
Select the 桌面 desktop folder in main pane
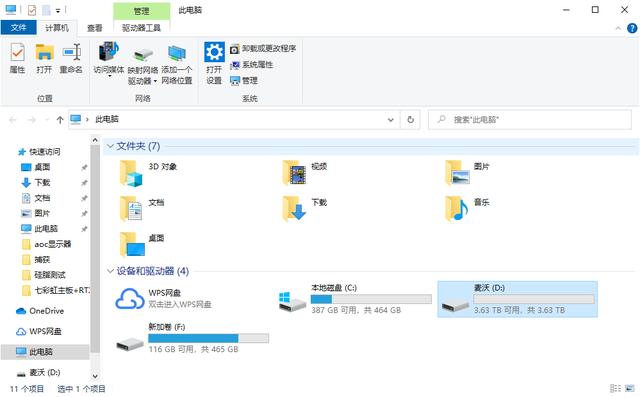[142, 244]
